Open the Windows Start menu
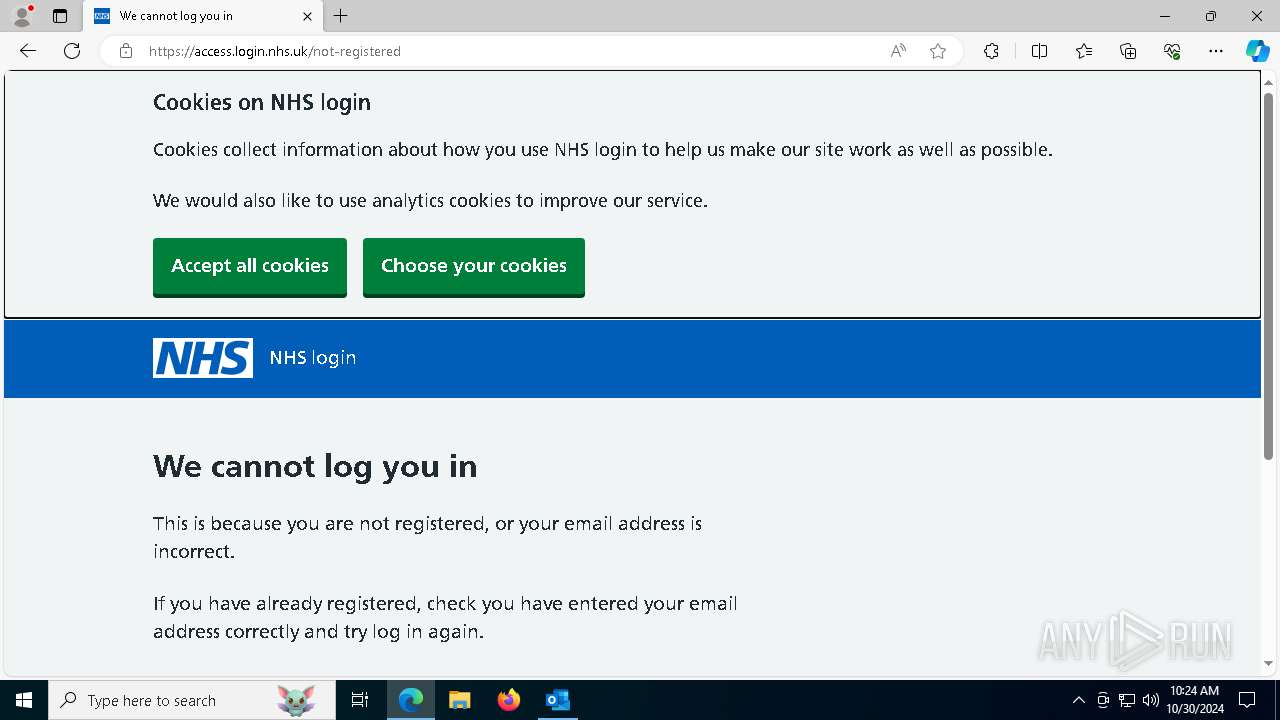This screenshot has width=1280, height=720. [x=24, y=700]
